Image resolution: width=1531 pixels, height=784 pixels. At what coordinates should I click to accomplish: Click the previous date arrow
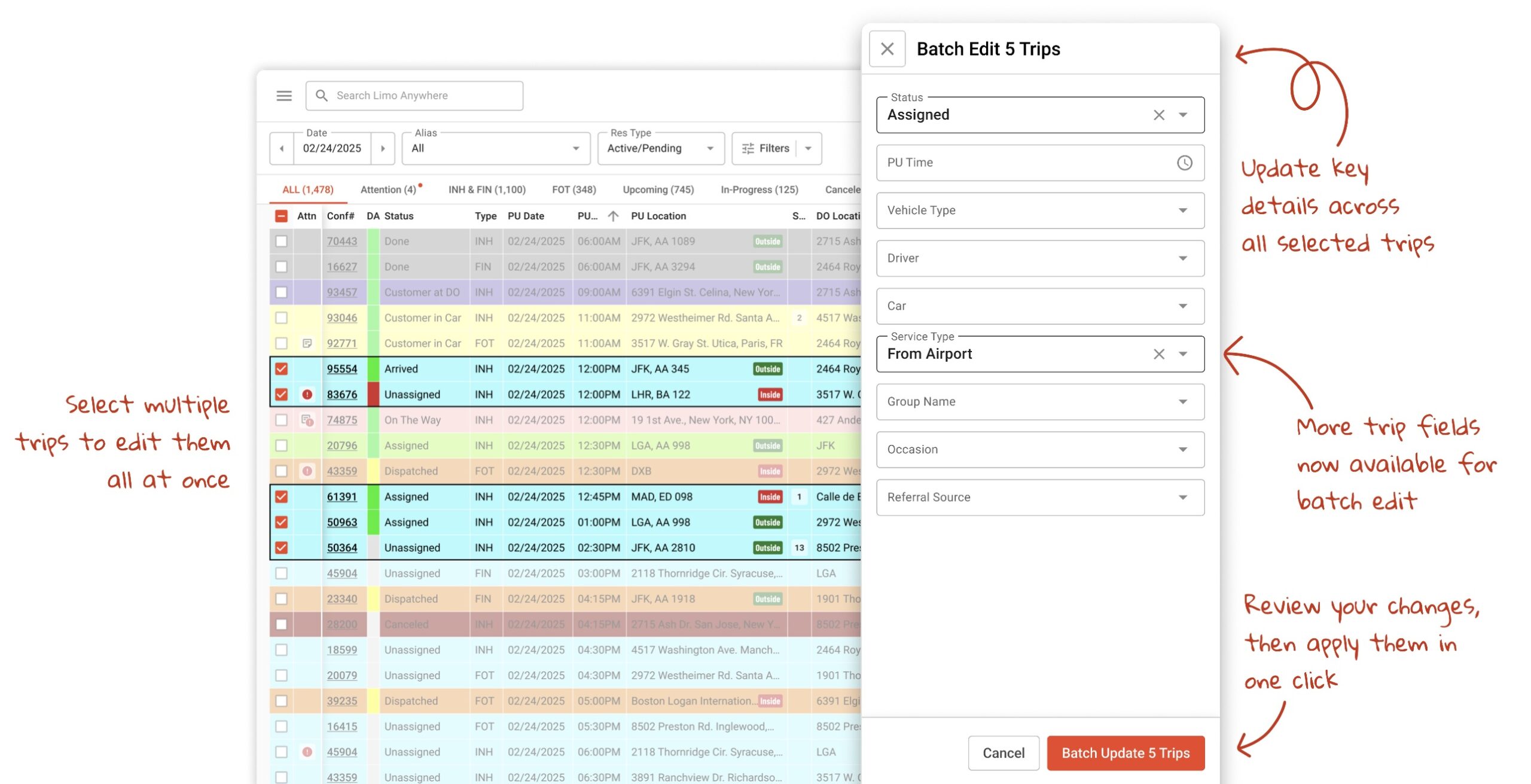282,148
